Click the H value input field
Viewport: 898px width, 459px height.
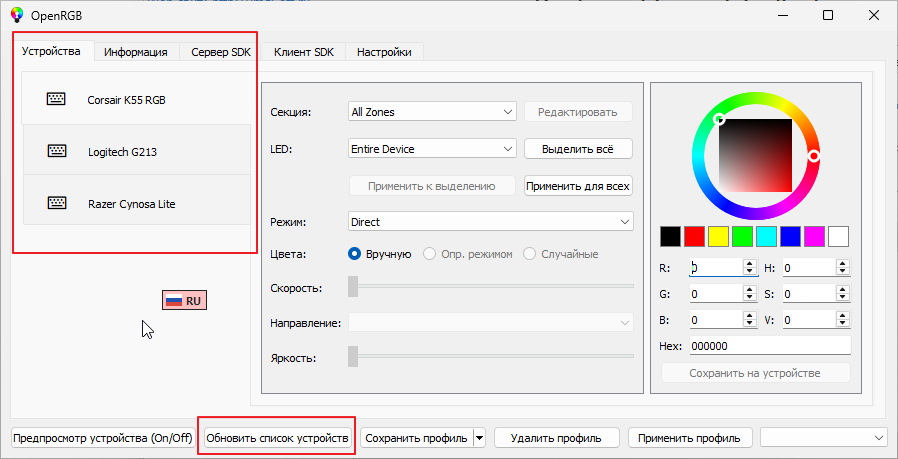pyautogui.click(x=809, y=267)
